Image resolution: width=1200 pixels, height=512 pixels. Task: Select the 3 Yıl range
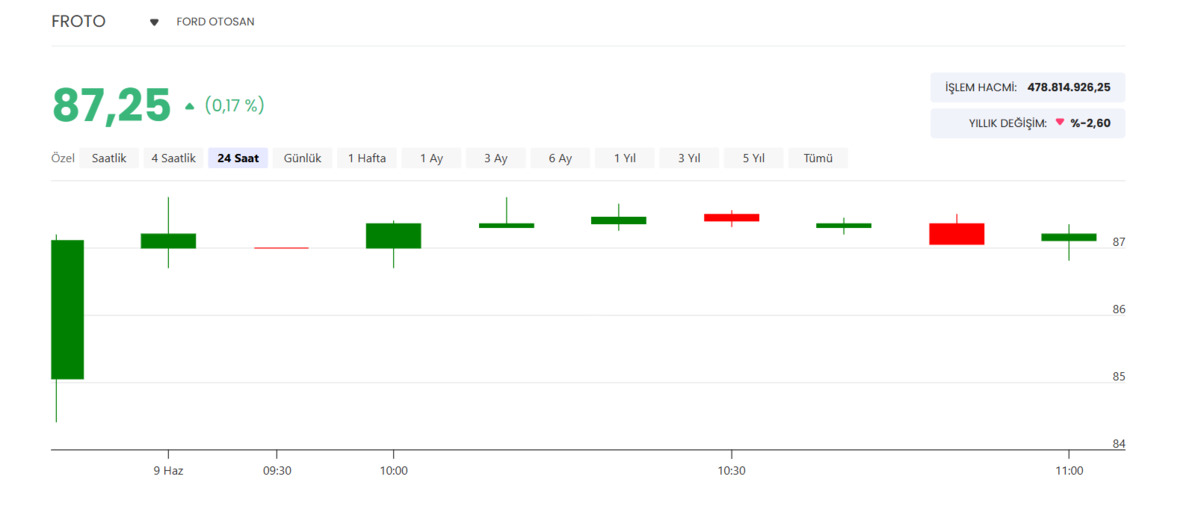(x=689, y=158)
